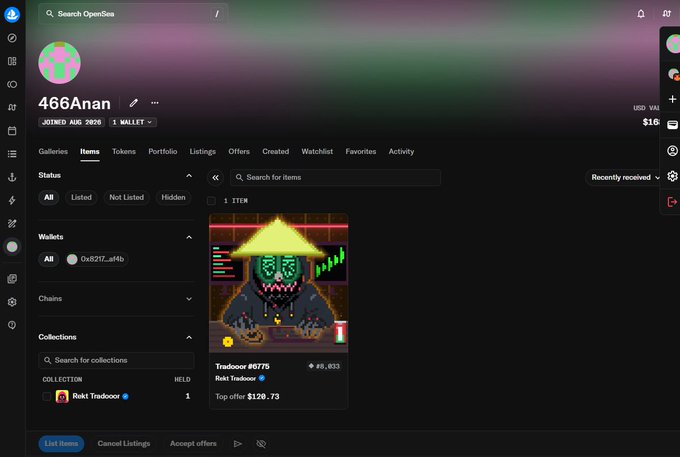Image resolution: width=680 pixels, height=457 pixels.
Task: Click the swap icon in top right corner
Action: [x=667, y=14]
